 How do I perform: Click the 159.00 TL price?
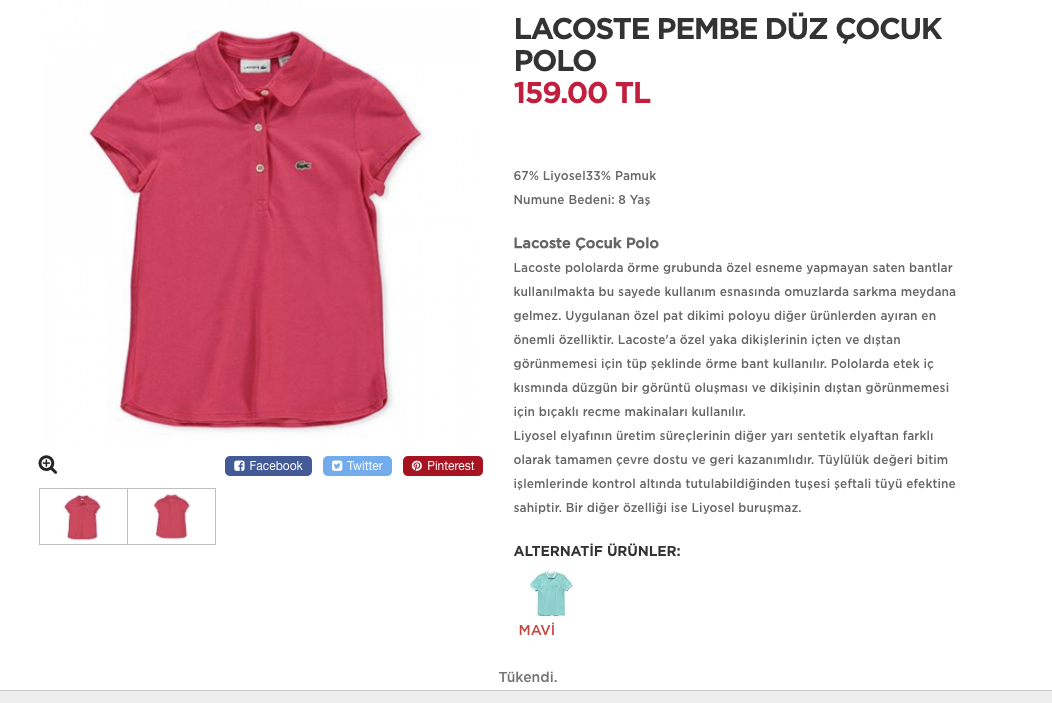[582, 93]
